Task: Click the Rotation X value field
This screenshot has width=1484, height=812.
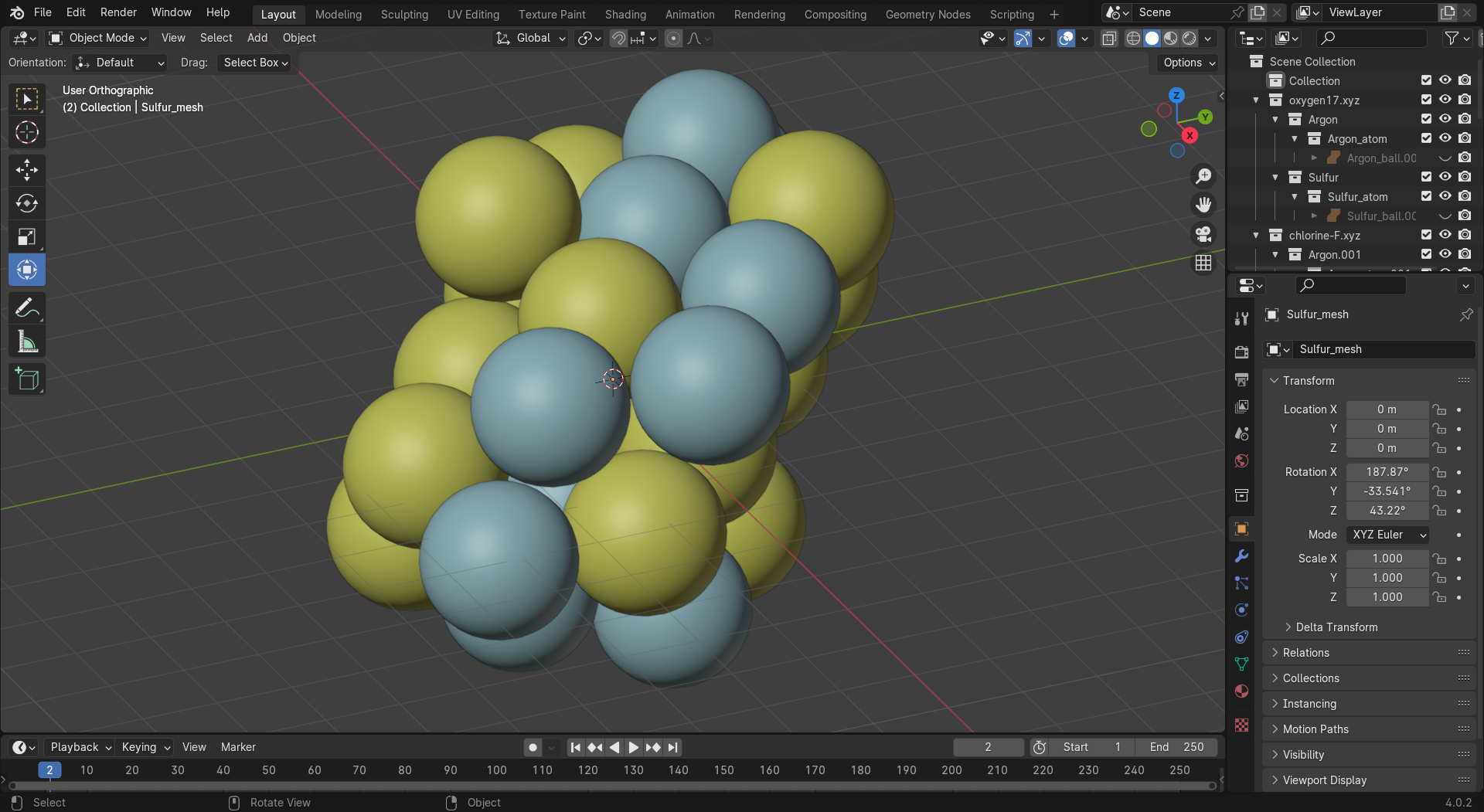Action: point(1387,472)
